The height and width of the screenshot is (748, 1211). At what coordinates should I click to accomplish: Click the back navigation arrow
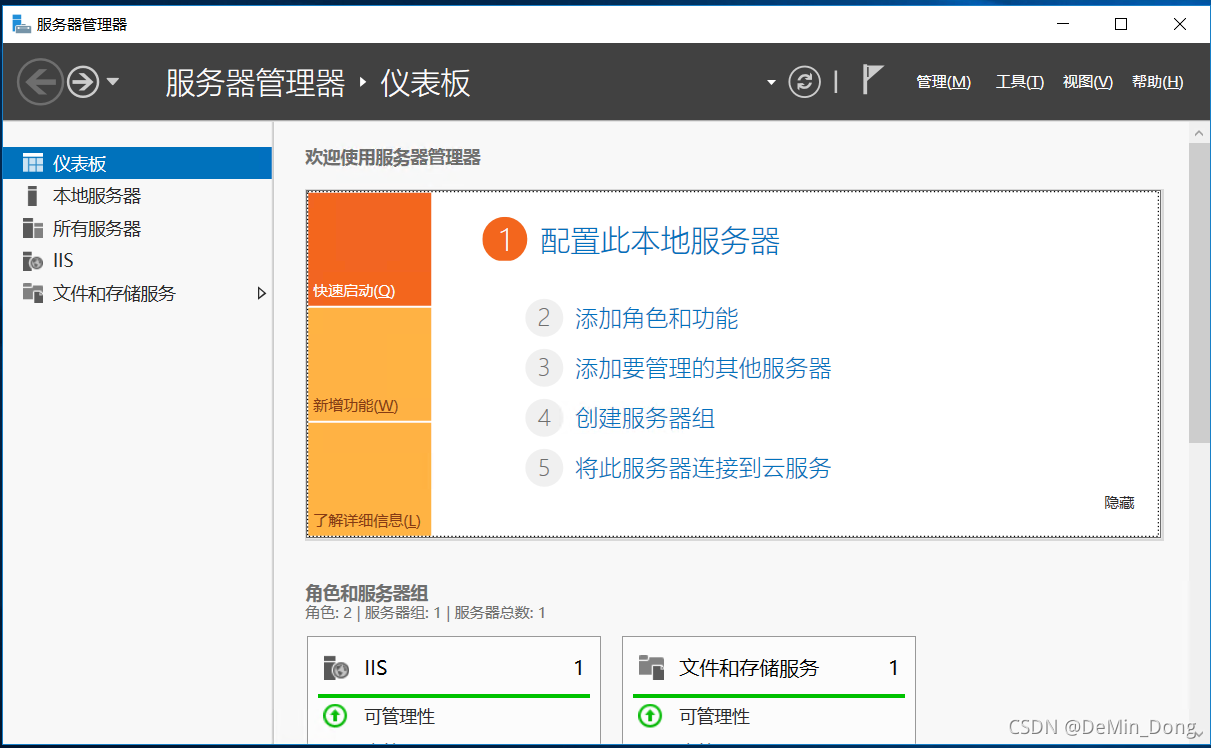pos(40,82)
